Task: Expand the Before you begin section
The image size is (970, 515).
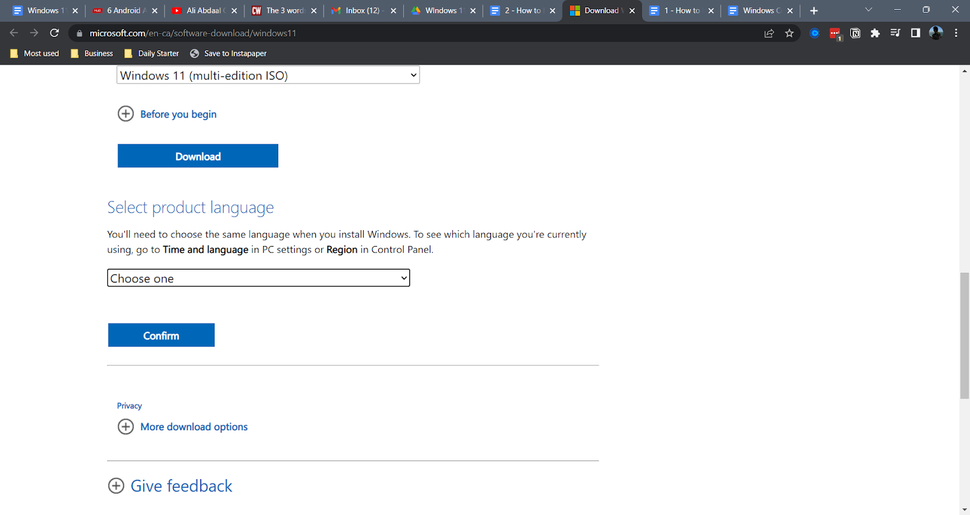Action: (167, 114)
